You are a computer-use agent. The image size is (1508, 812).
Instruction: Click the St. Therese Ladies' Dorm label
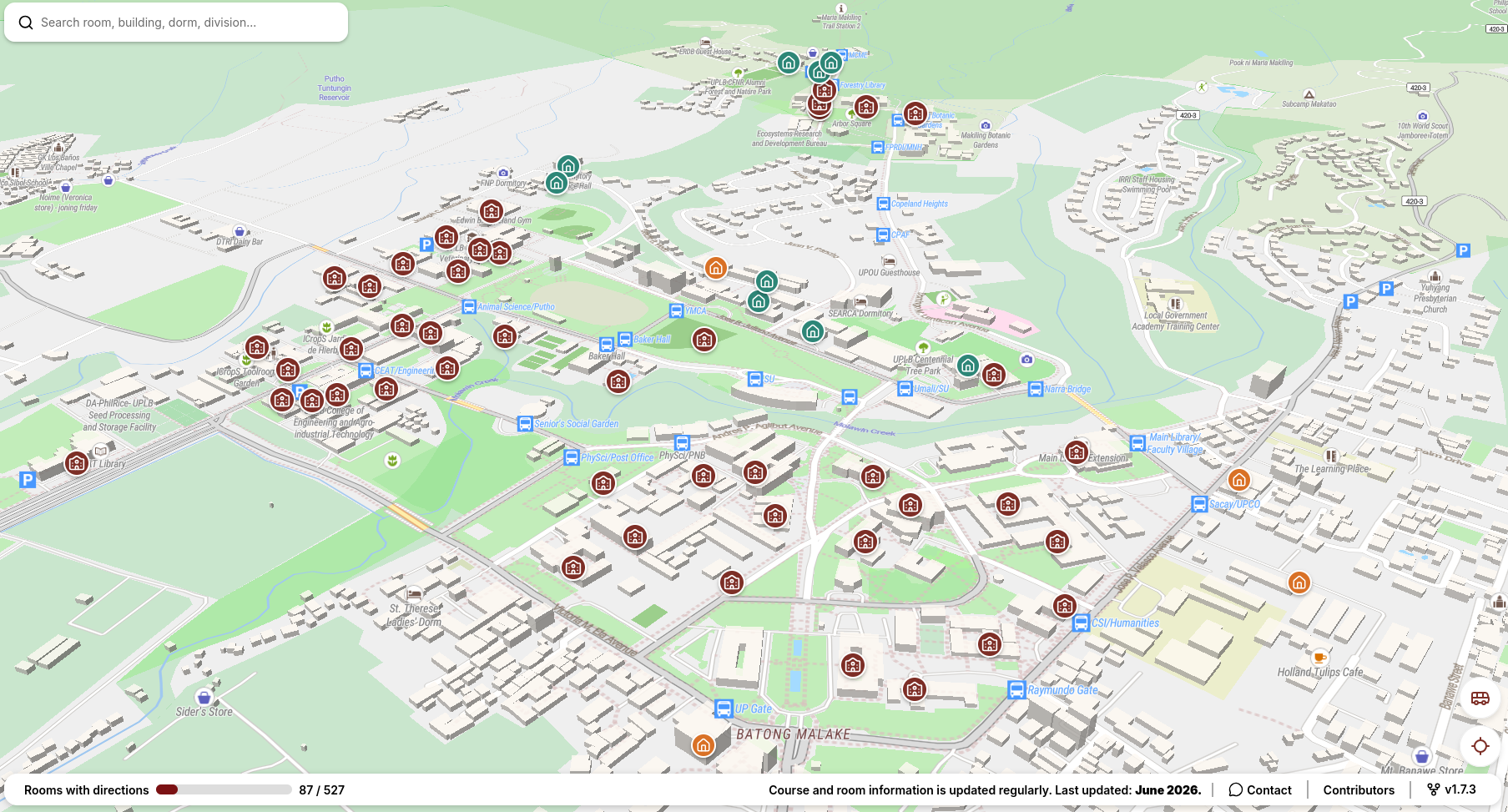click(x=415, y=615)
